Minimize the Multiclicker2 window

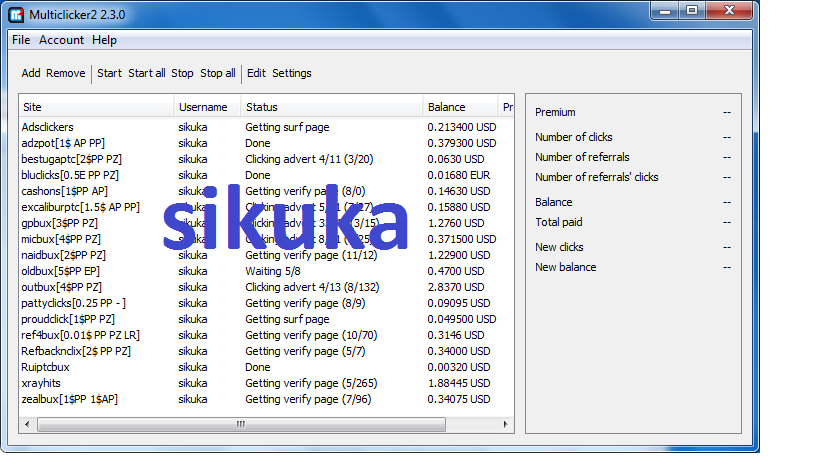pos(665,10)
